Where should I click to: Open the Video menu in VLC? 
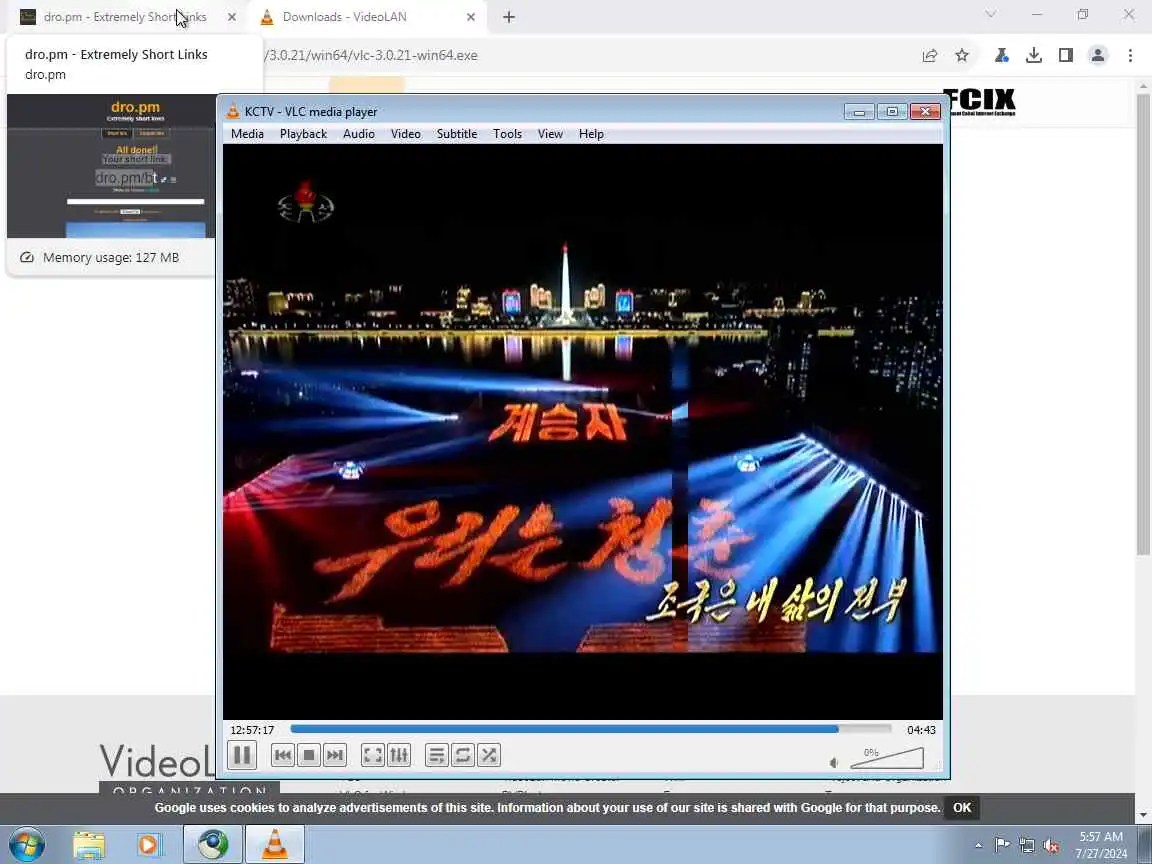(406, 134)
